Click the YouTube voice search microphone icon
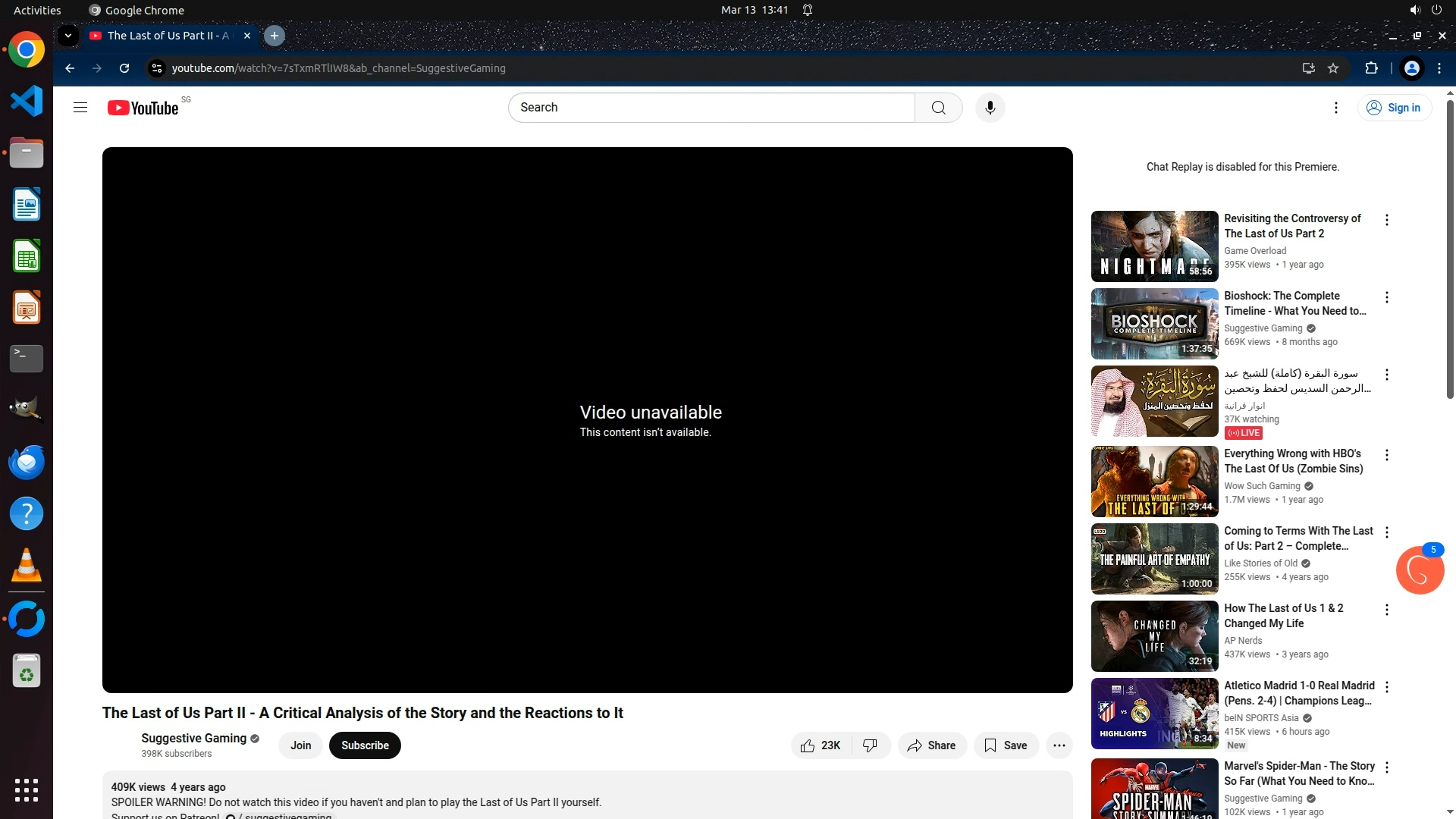The width and height of the screenshot is (1456, 819). point(990,108)
